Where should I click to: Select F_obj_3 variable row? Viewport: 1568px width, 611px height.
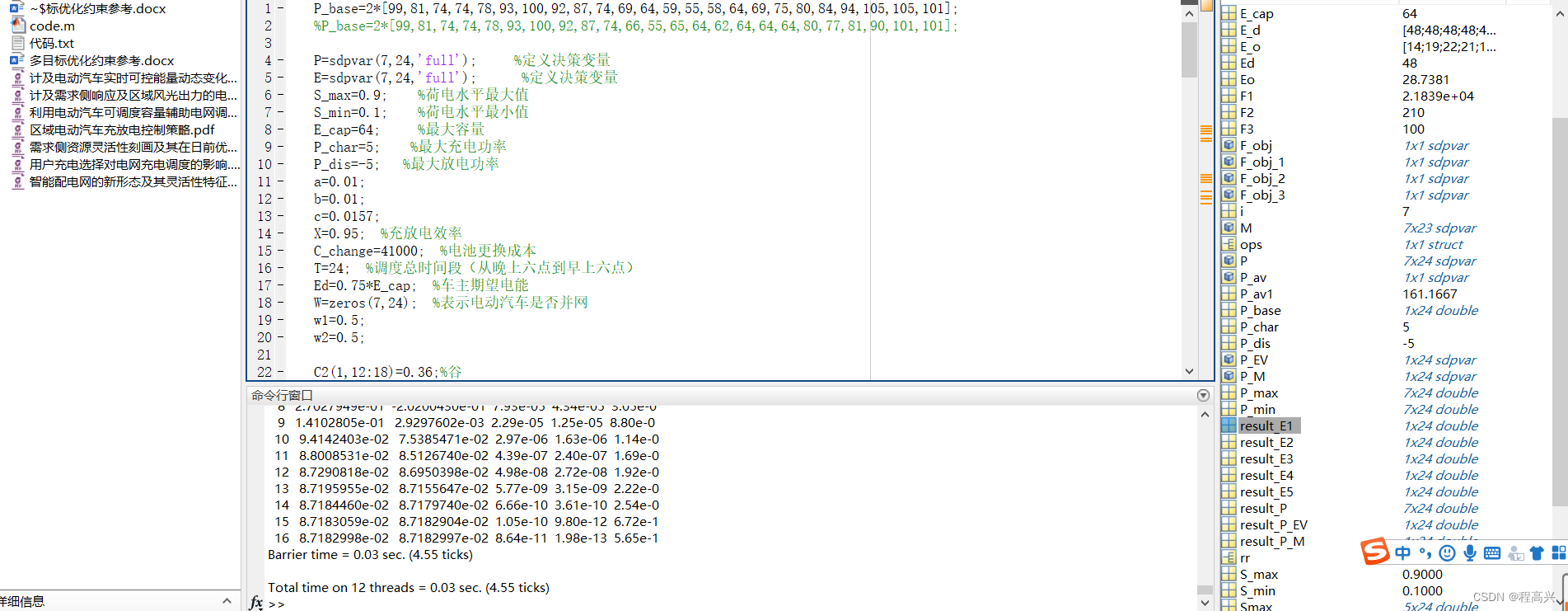tap(1384, 195)
